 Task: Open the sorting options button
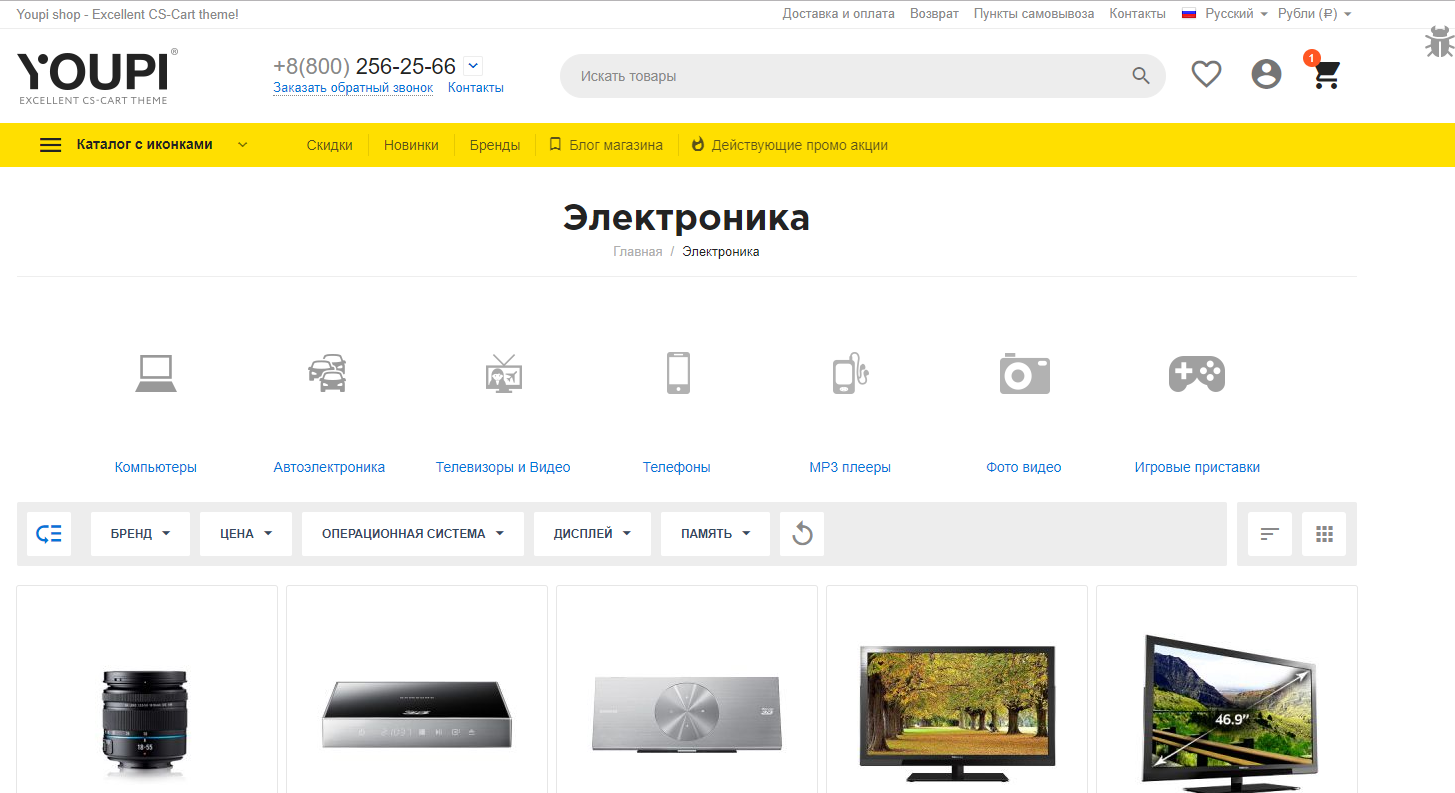(x=1270, y=534)
